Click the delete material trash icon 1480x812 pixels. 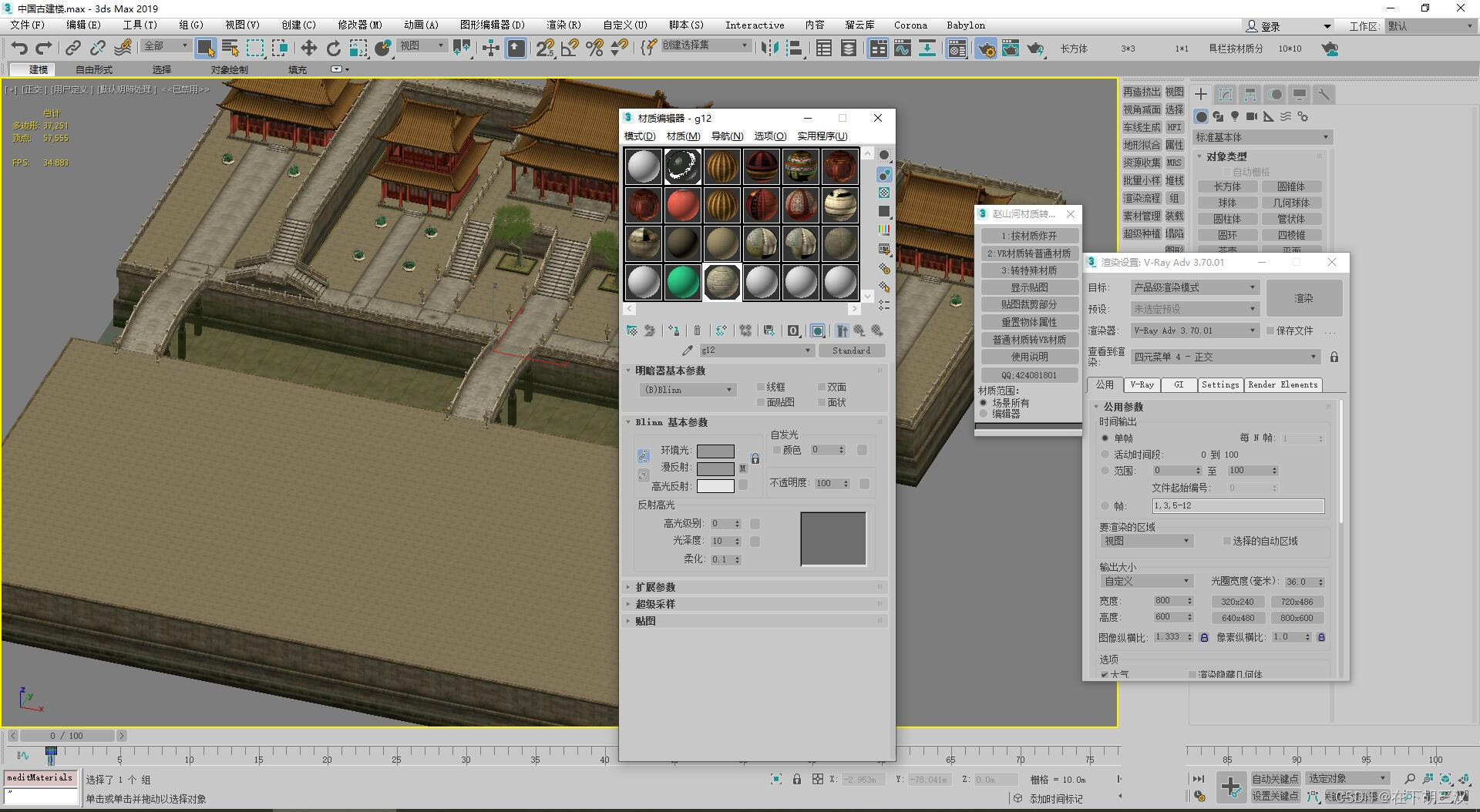tap(697, 331)
